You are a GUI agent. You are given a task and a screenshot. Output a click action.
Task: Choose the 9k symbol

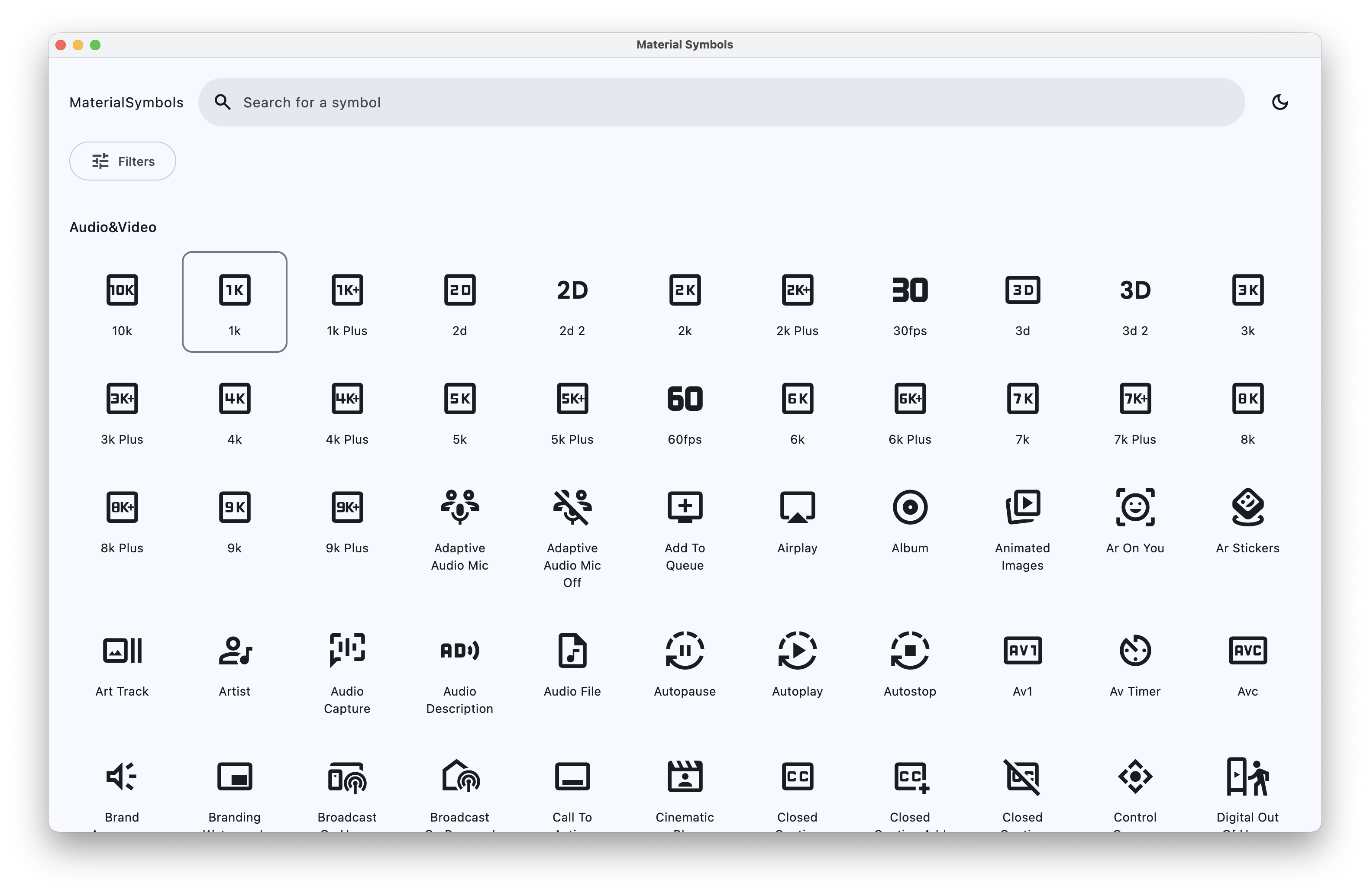point(234,507)
